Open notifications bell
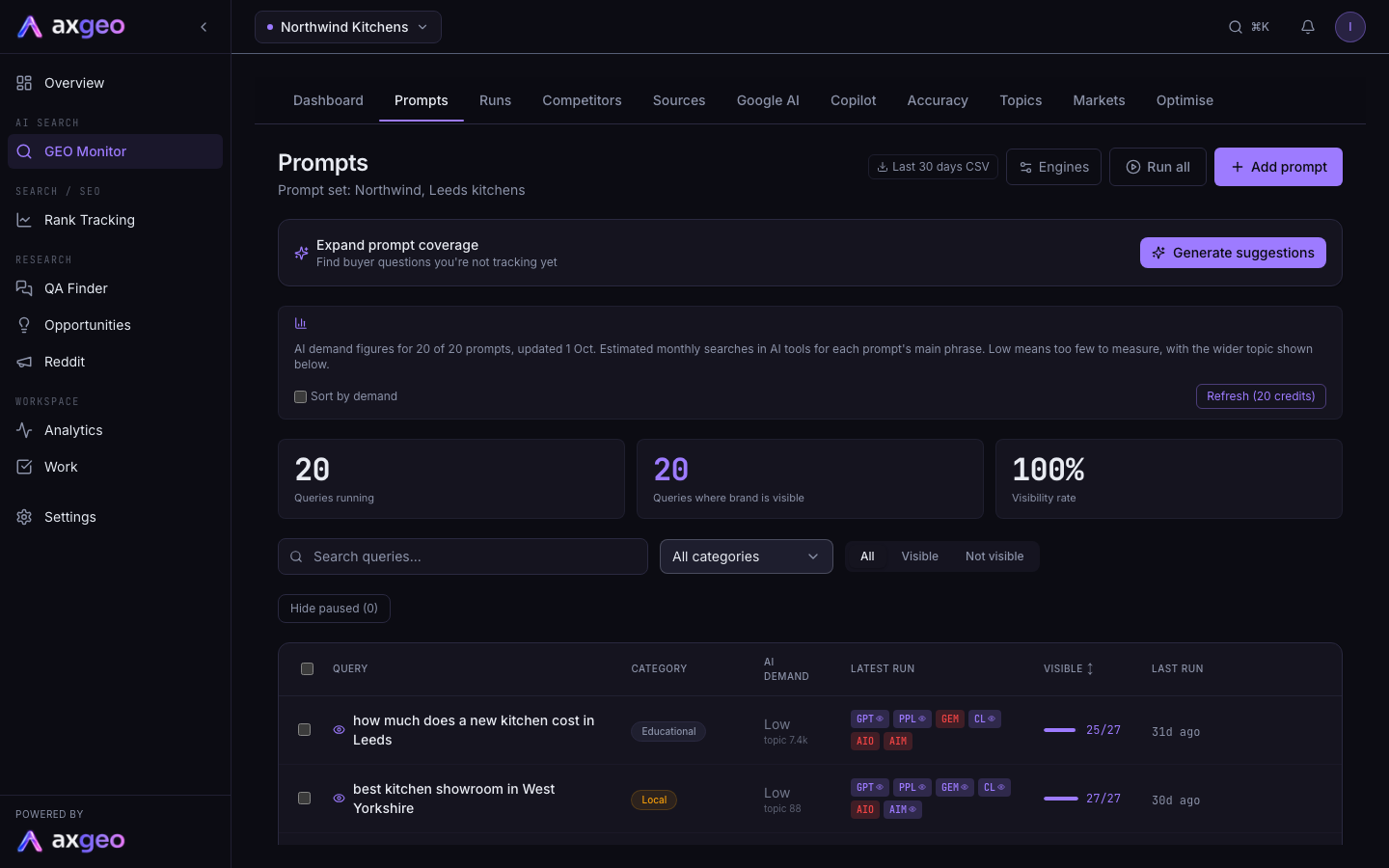 1308,27
